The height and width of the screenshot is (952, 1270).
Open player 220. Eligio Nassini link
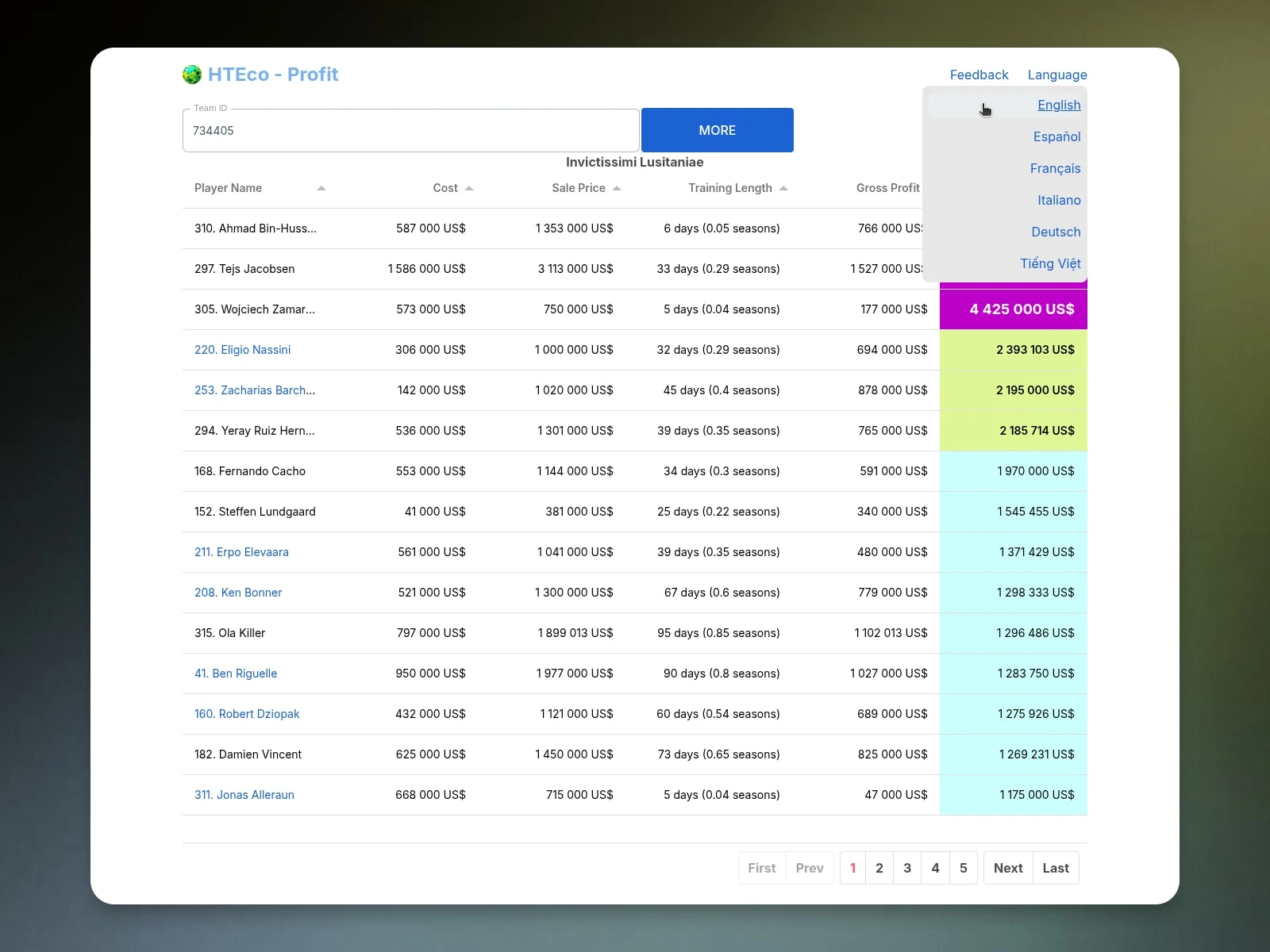(x=242, y=350)
